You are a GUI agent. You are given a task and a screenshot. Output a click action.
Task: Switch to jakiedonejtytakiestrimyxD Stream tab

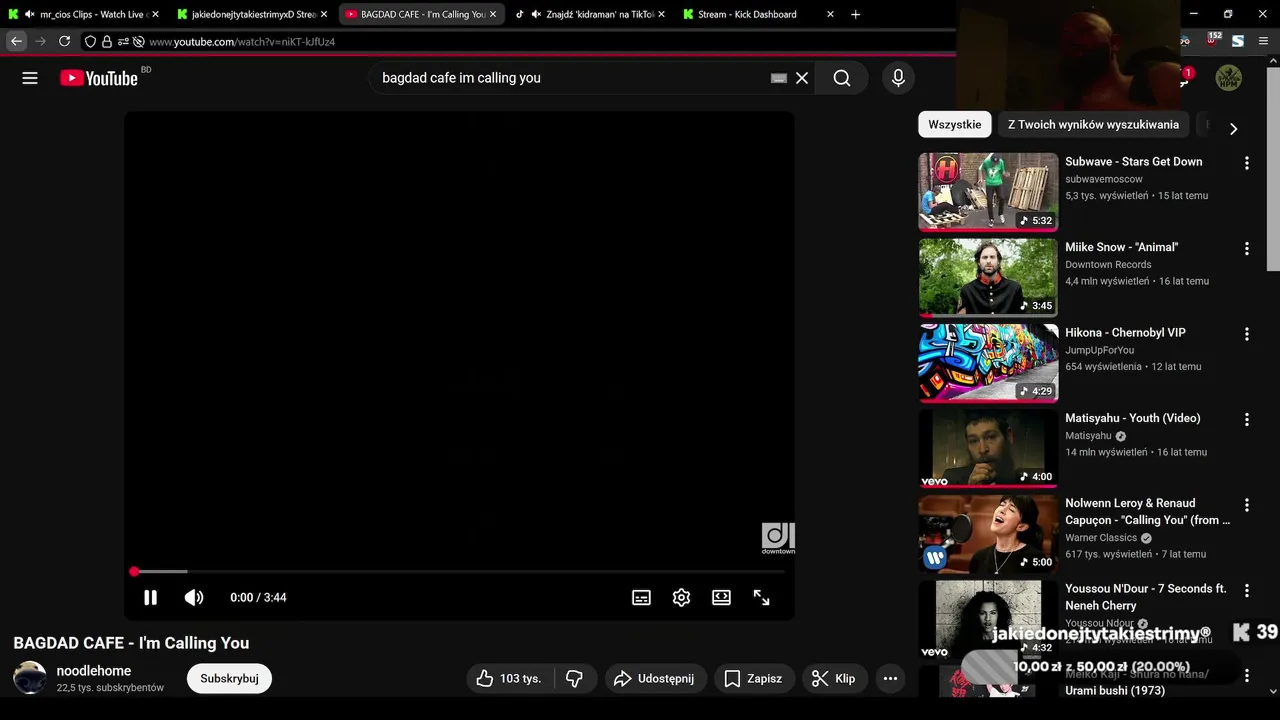pos(253,14)
